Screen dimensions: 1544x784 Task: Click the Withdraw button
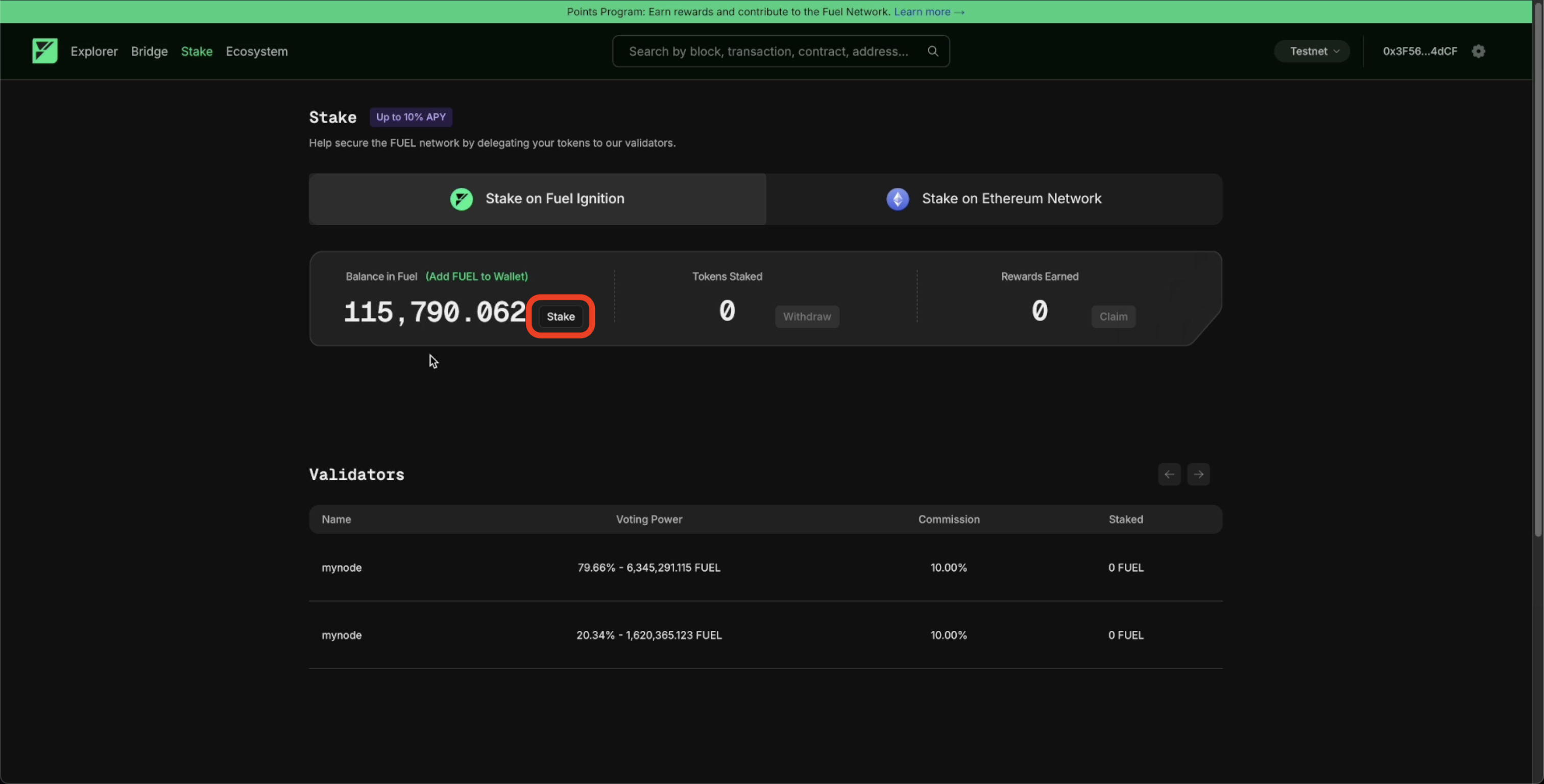[807, 316]
